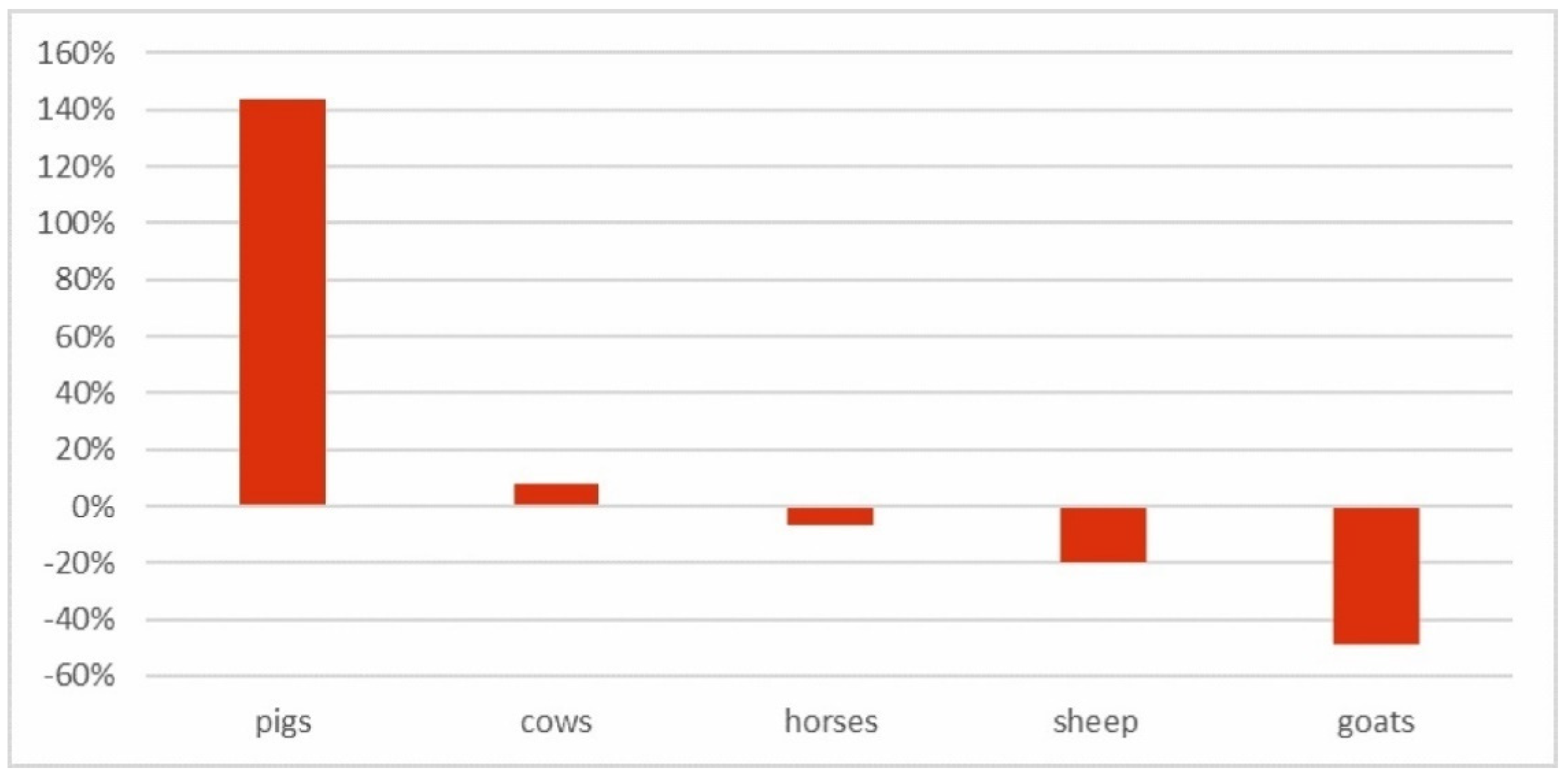Viewport: 1568px width, 777px height.
Task: Select the small red cows bar
Action: click(x=556, y=494)
